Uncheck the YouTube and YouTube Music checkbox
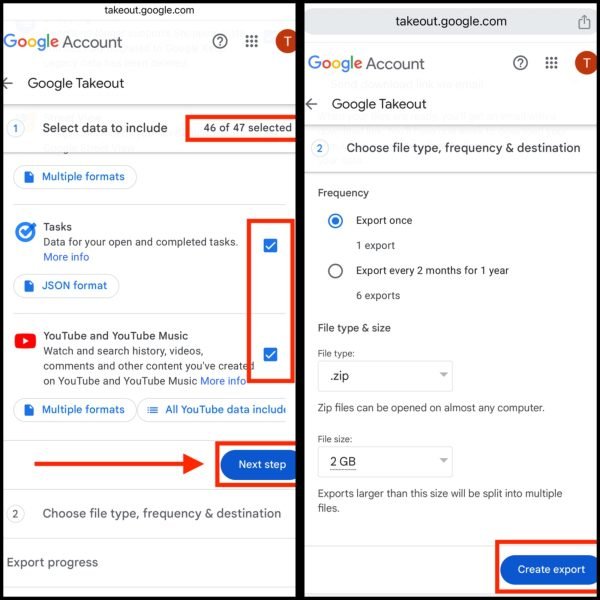This screenshot has width=600, height=600. coord(270,354)
